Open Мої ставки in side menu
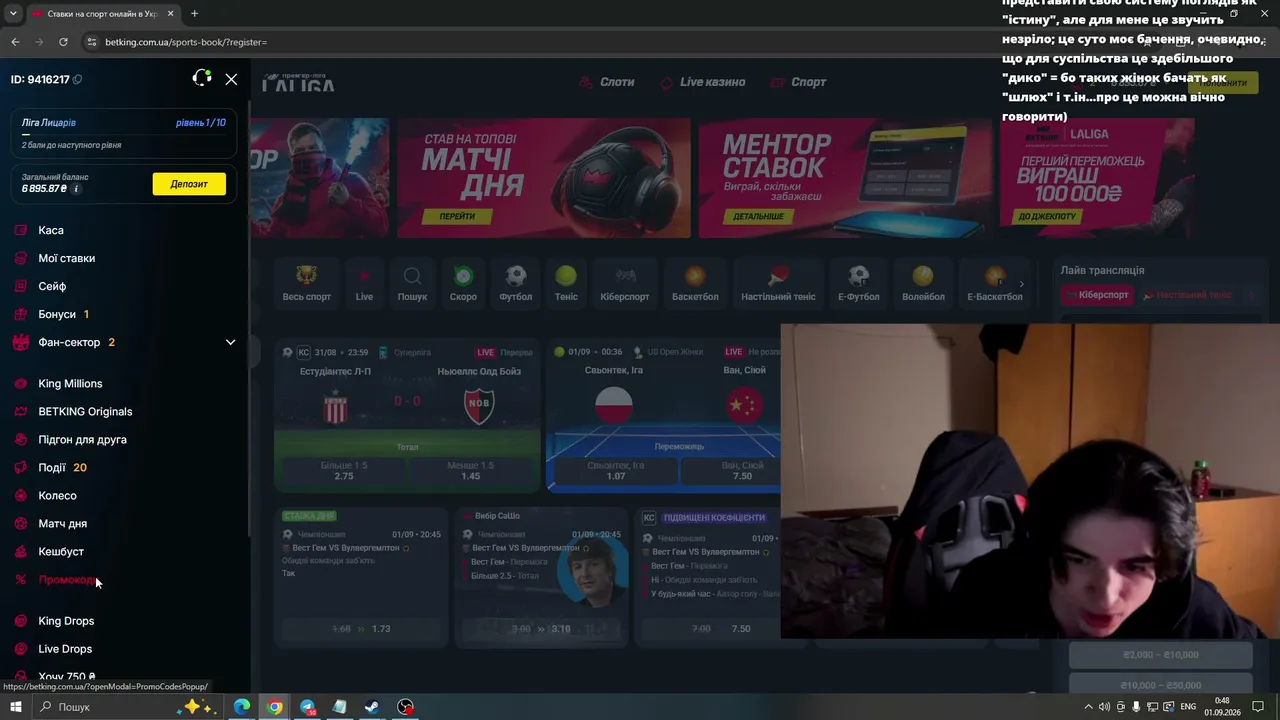The height and width of the screenshot is (720, 1280). tap(67, 258)
